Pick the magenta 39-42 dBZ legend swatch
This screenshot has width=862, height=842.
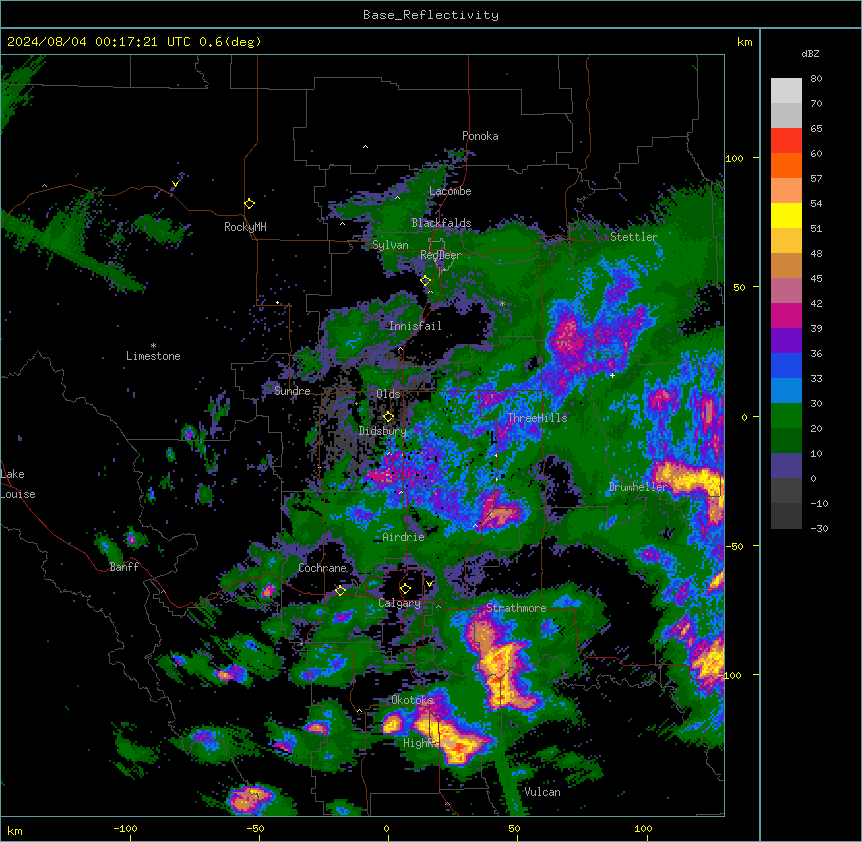(786, 315)
